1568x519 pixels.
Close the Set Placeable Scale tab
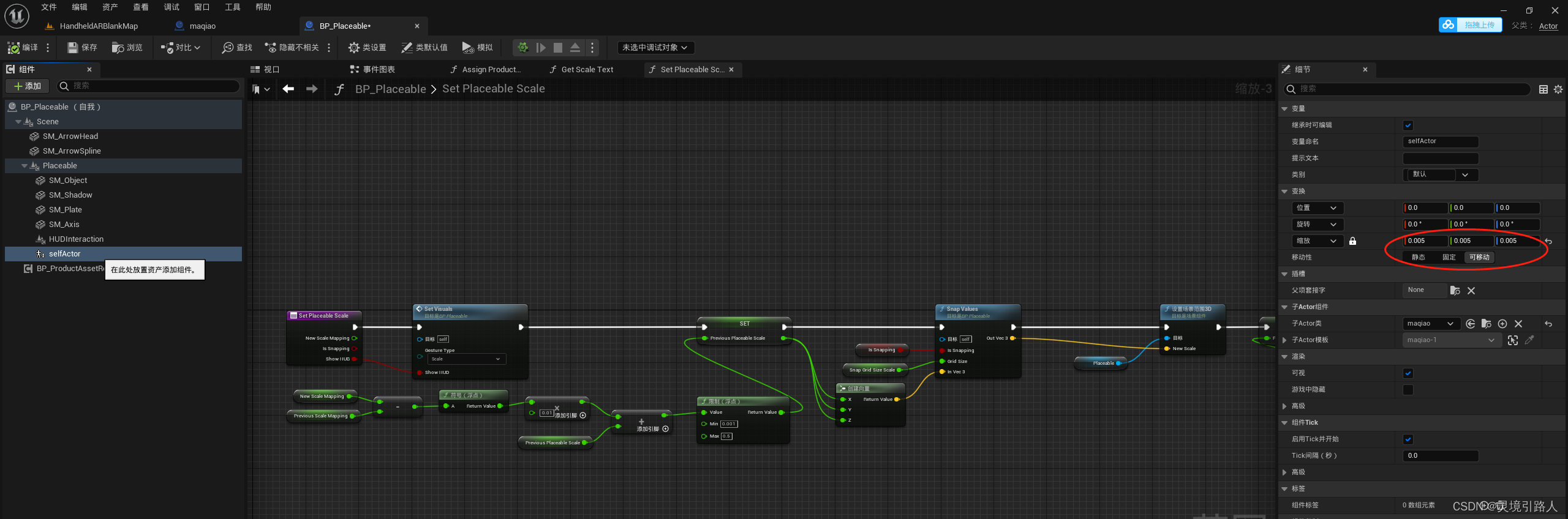[x=731, y=70]
